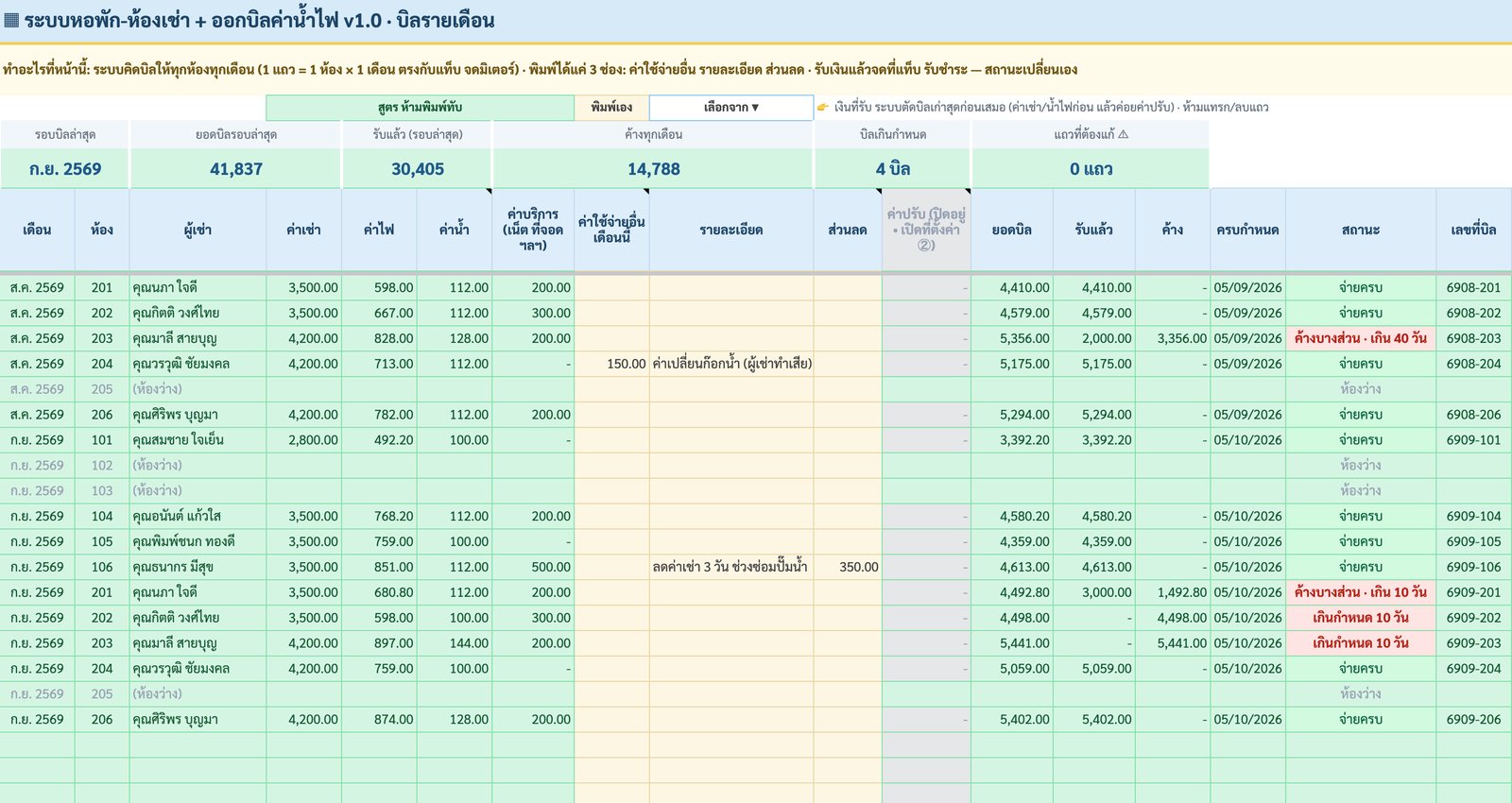The height and width of the screenshot is (803, 1512).
Task: Click the outstanding amount 1,492.80
Action: click(1173, 592)
